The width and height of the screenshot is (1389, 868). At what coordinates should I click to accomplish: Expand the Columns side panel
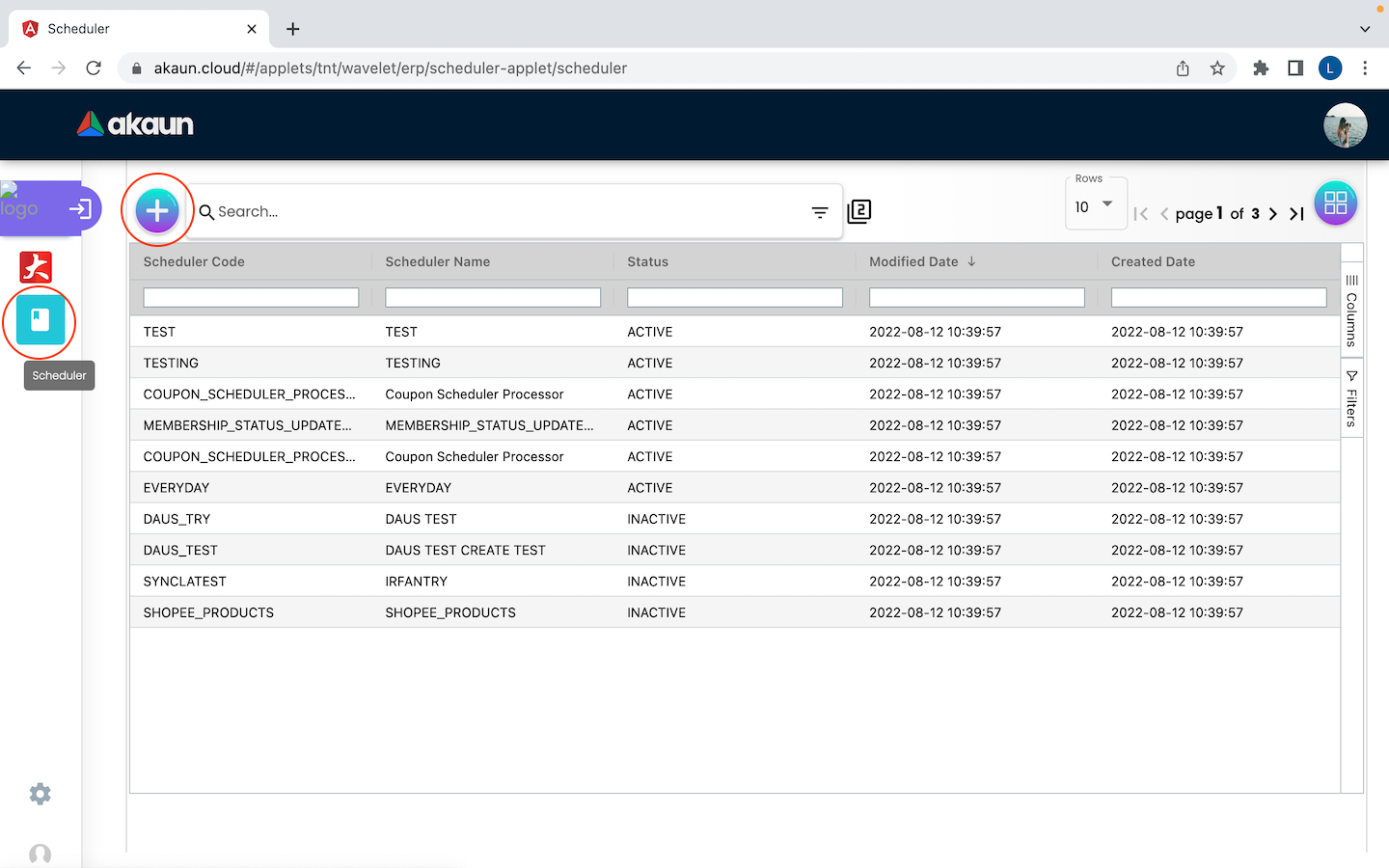point(1351,311)
